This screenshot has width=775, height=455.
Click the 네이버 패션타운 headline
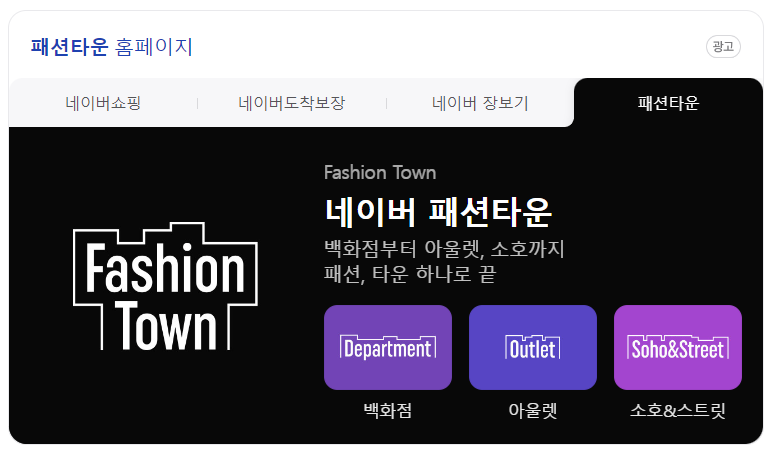(x=438, y=212)
